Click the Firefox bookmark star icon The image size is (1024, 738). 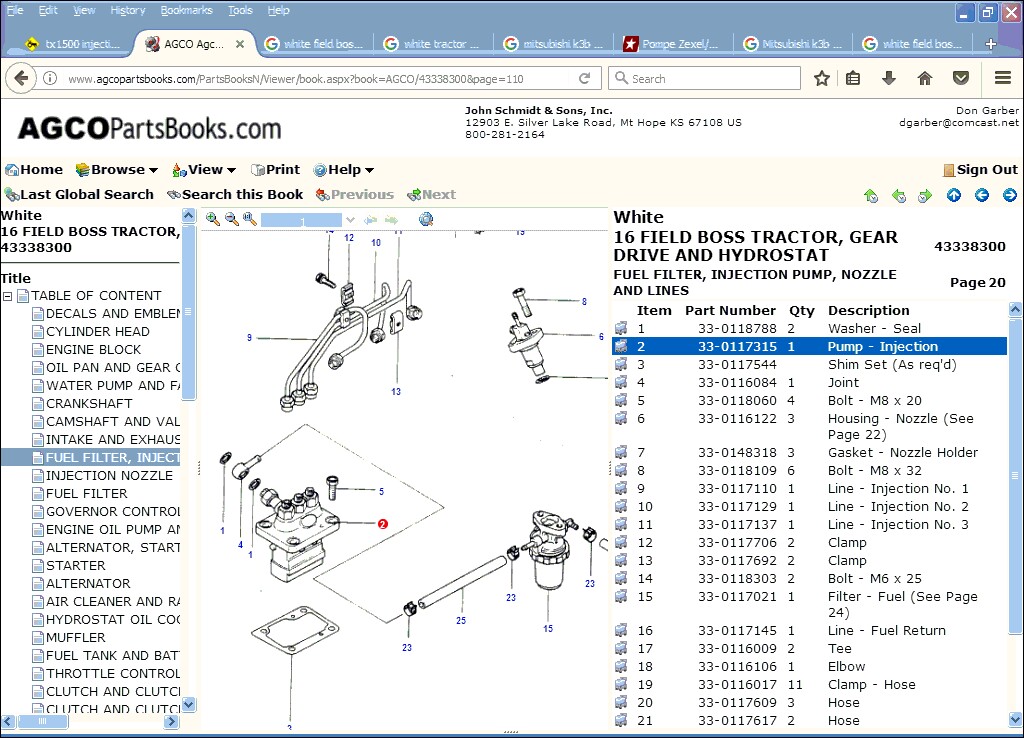(822, 78)
